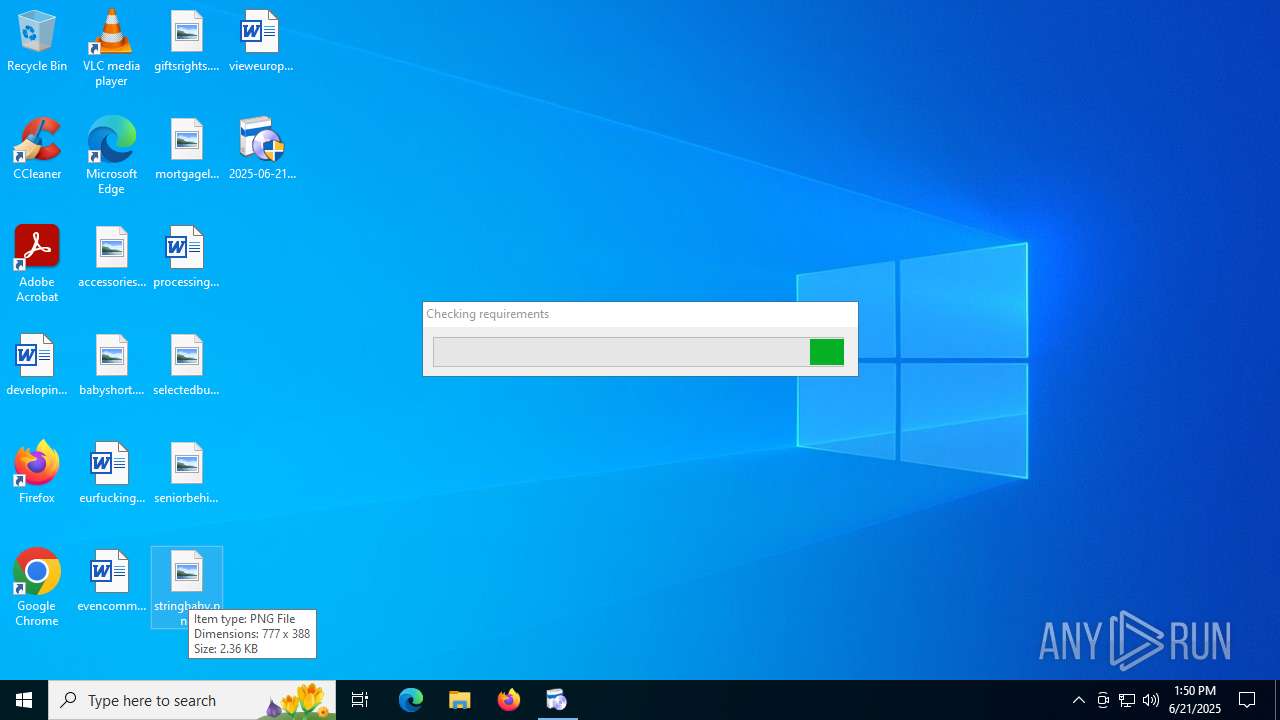Viewport: 1280px width, 720px height.
Task: Launch the Google Chrome desktop shortcut
Action: point(37,588)
